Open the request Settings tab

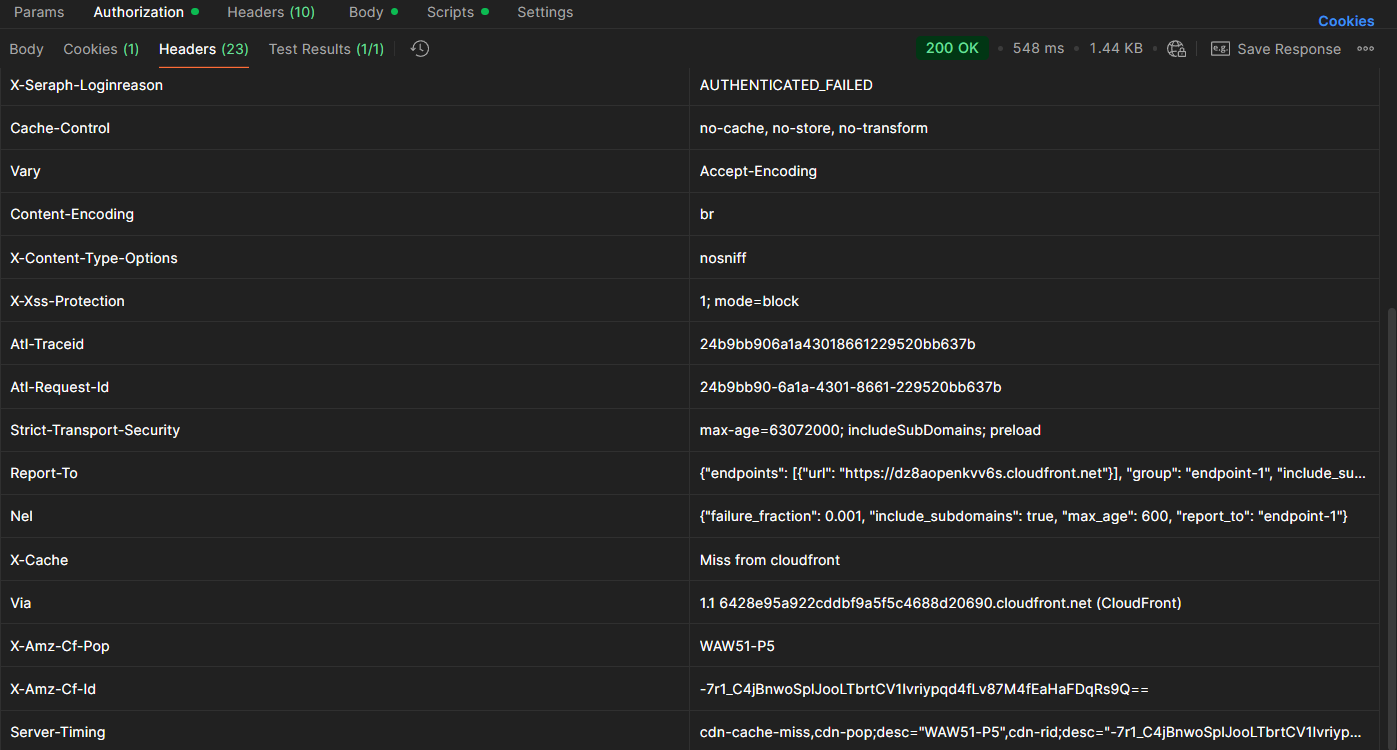545,12
